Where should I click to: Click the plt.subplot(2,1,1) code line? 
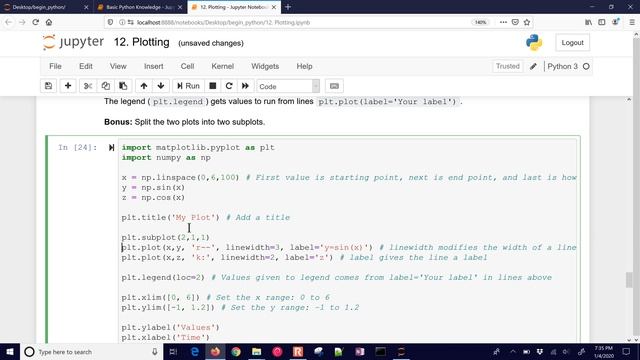[165, 238]
